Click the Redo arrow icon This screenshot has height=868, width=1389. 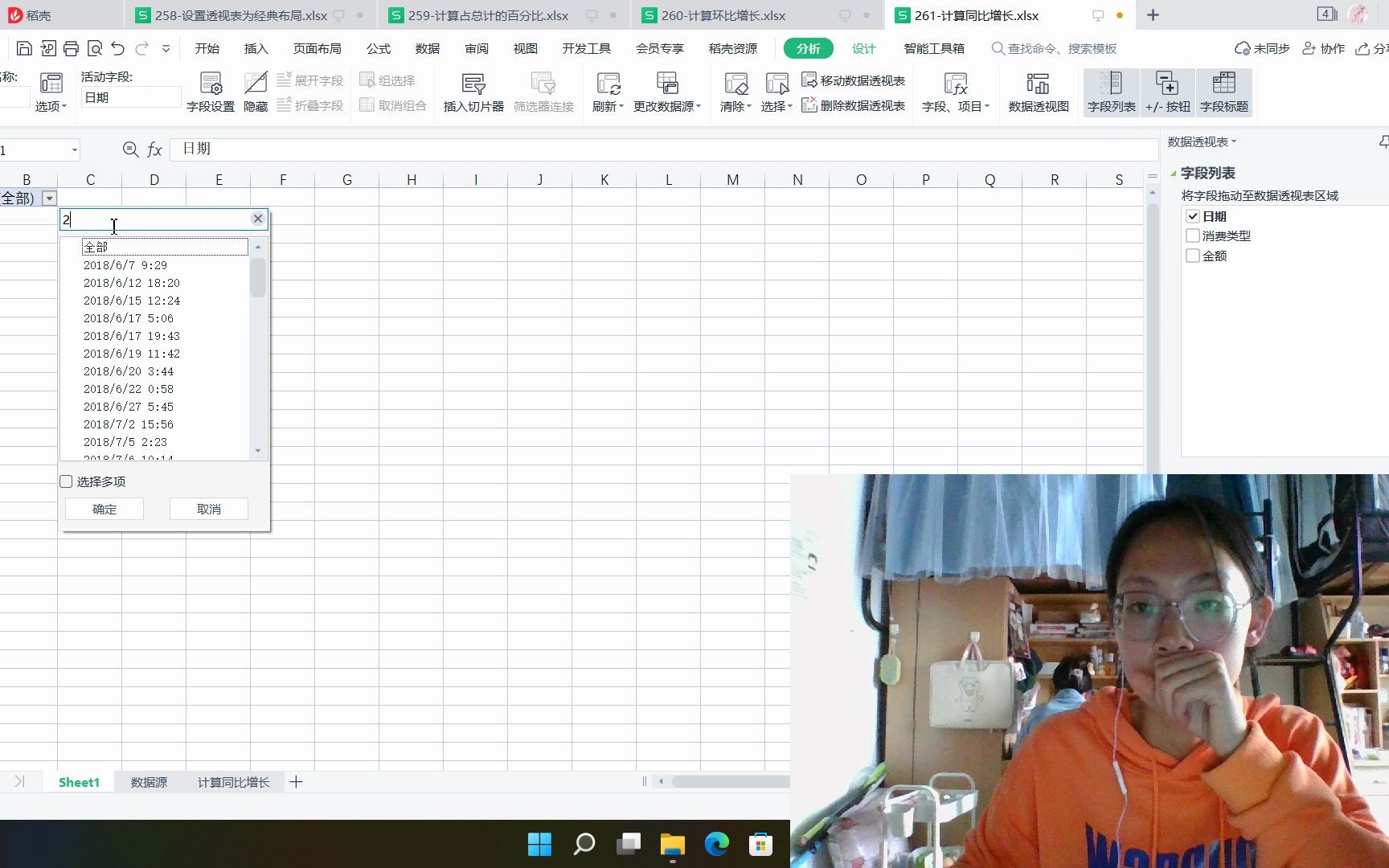pyautogui.click(x=142, y=48)
